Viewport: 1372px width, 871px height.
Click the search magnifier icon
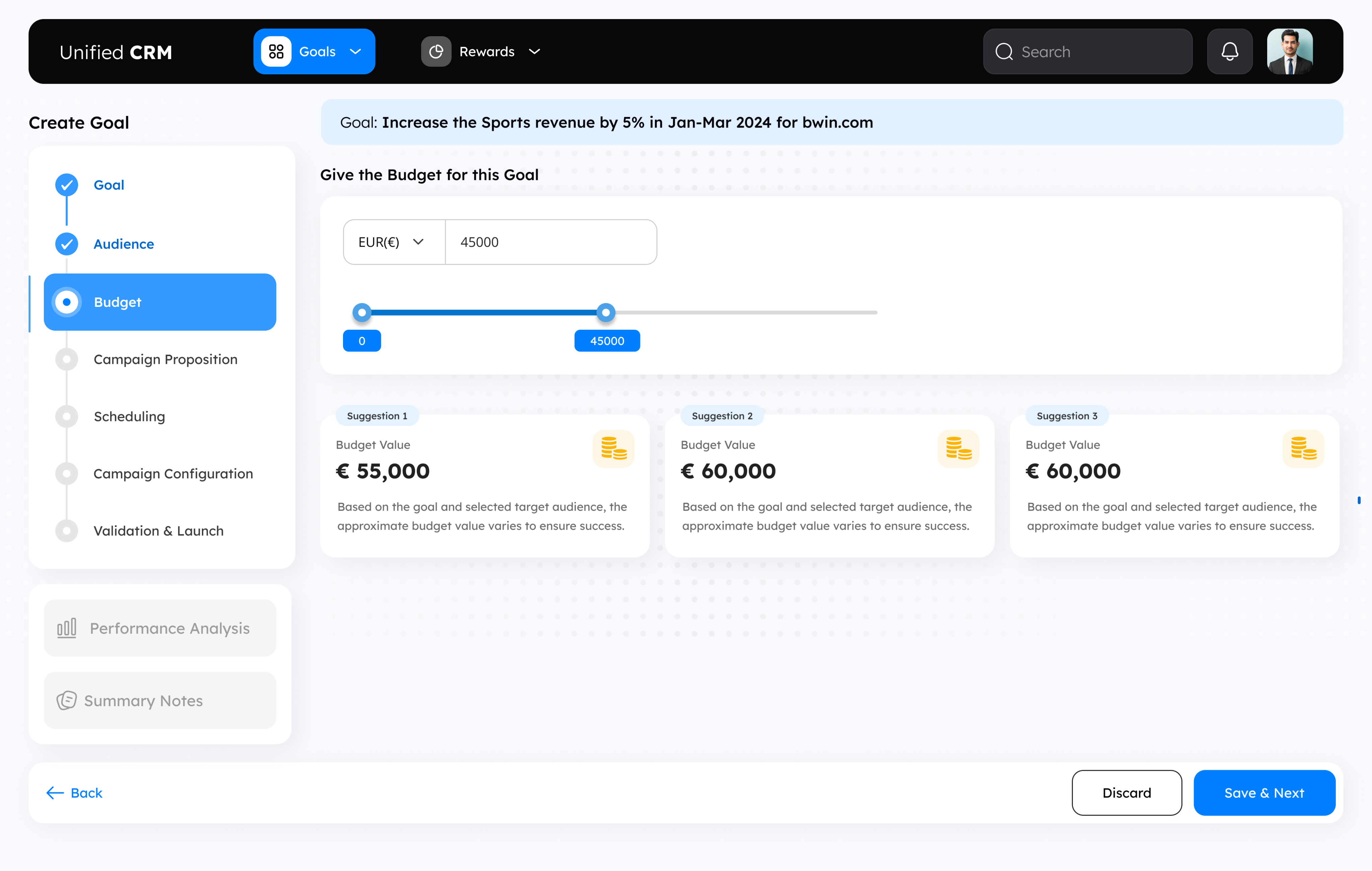coord(1004,52)
